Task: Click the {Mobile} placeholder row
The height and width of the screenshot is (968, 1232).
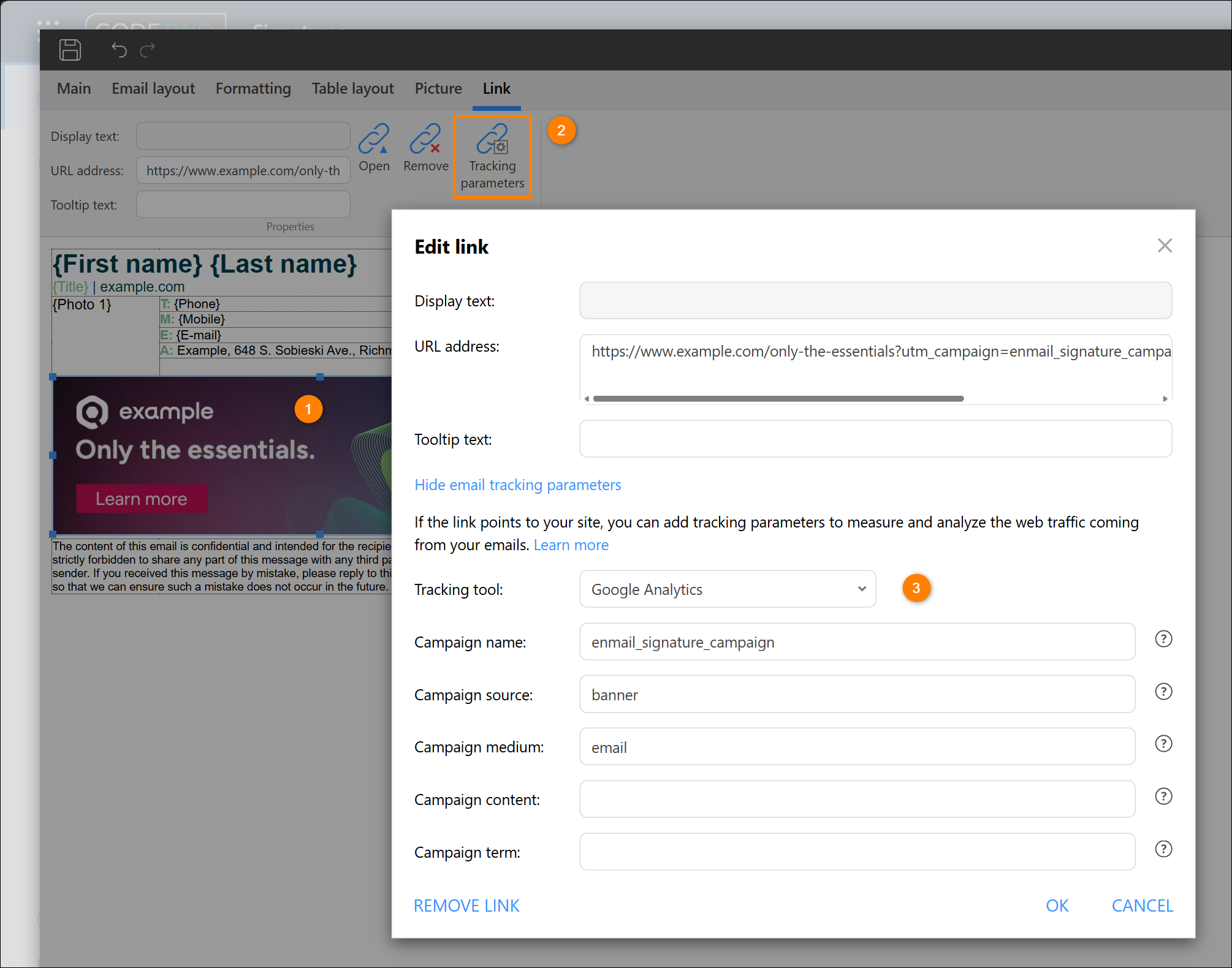Action: (276, 319)
